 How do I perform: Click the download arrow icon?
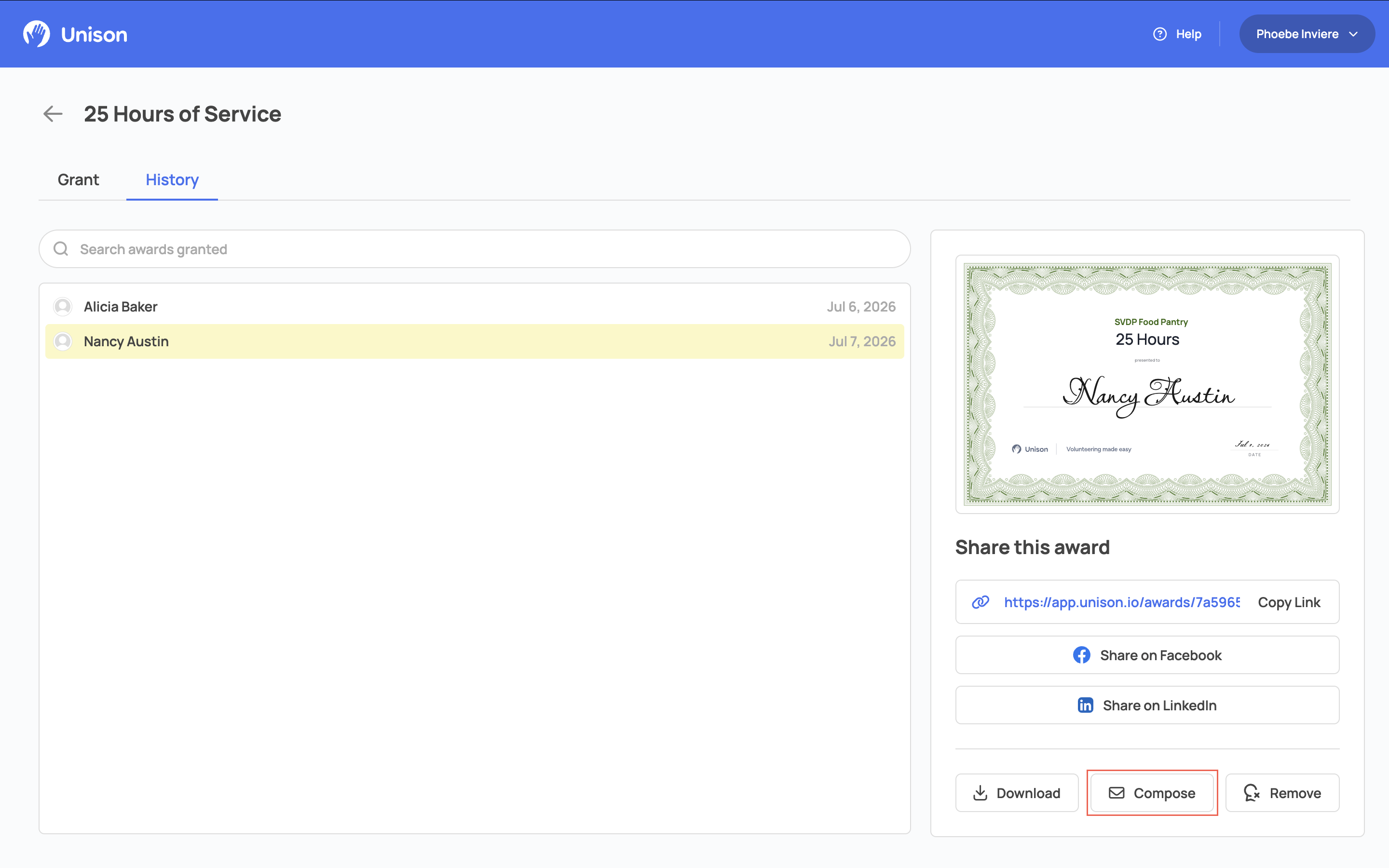tap(980, 793)
